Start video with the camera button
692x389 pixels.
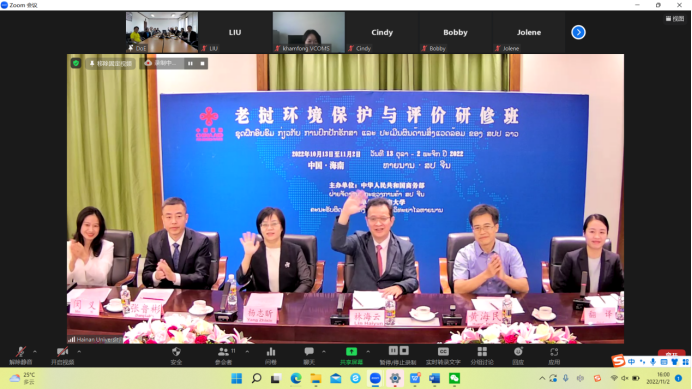(x=62, y=355)
